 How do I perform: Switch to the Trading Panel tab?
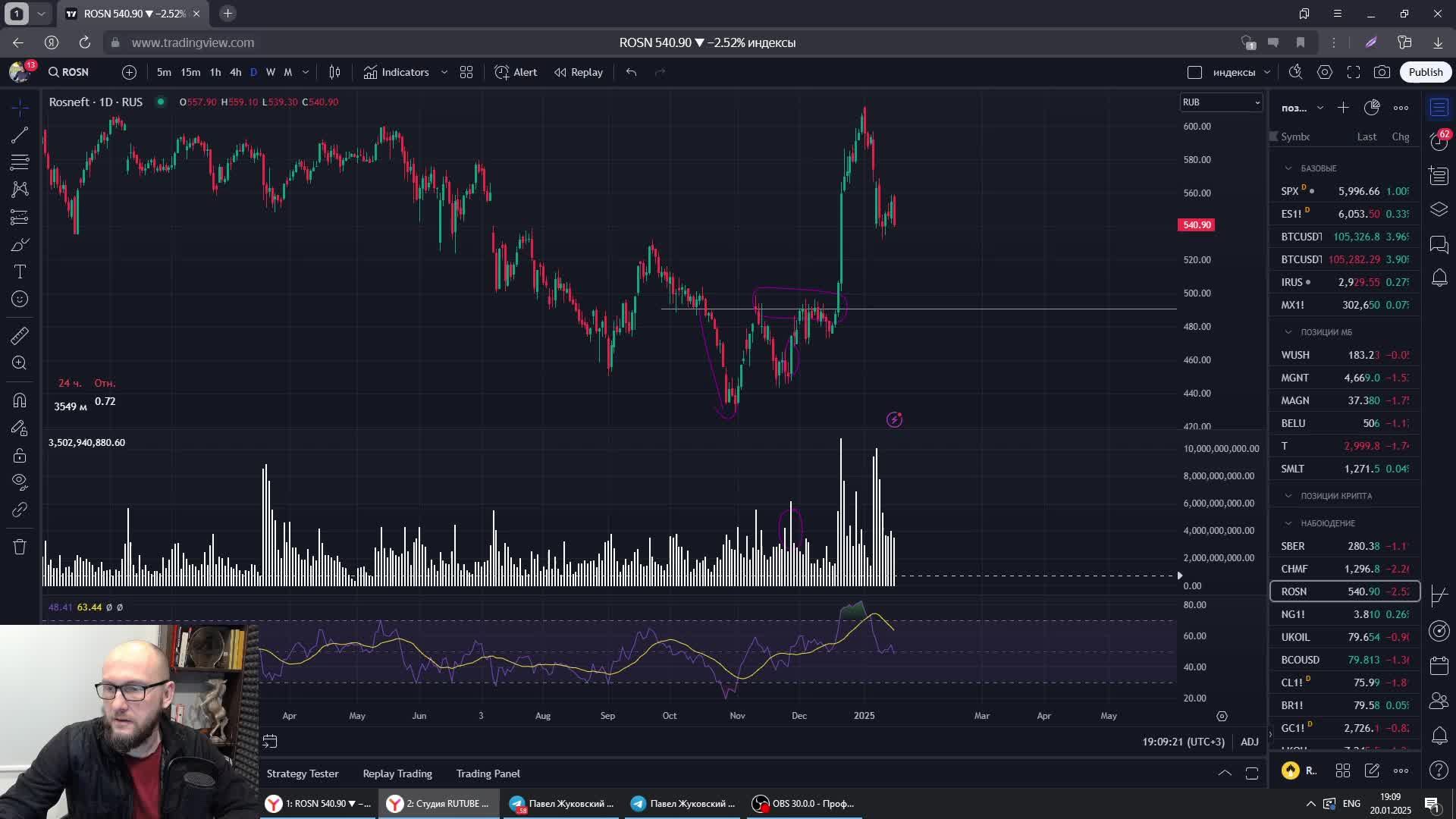[488, 773]
